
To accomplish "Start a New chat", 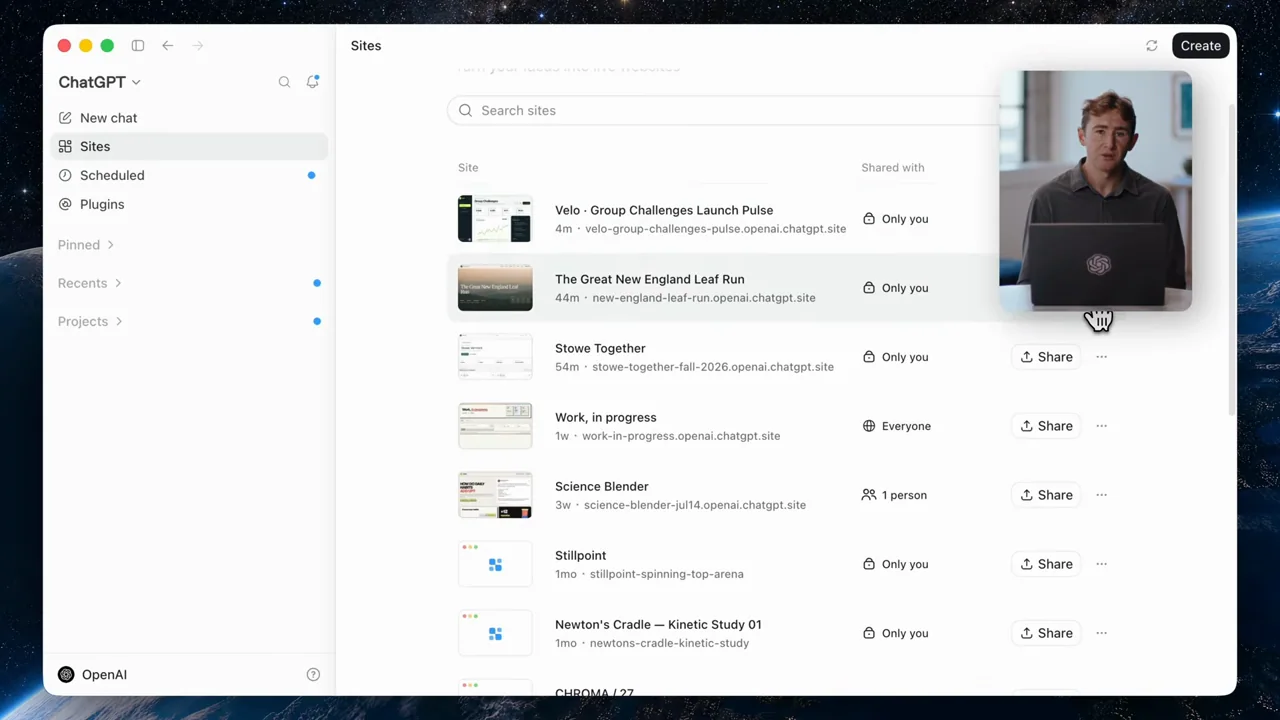I will (x=189, y=118).
